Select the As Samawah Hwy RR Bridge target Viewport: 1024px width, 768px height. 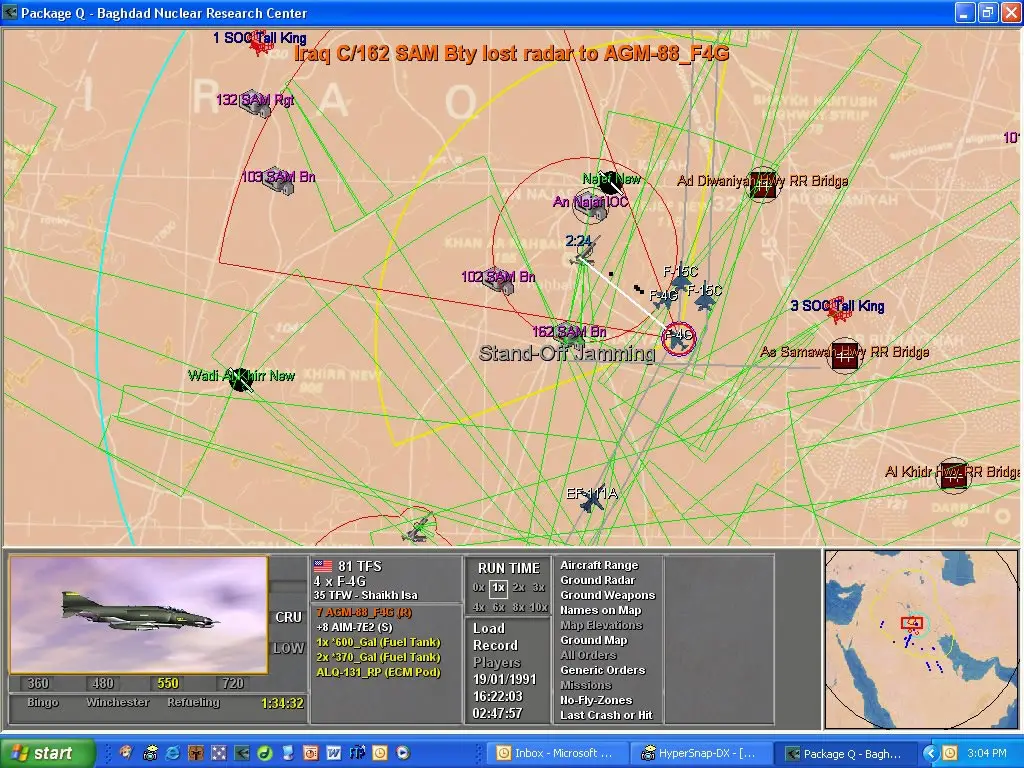(845, 356)
